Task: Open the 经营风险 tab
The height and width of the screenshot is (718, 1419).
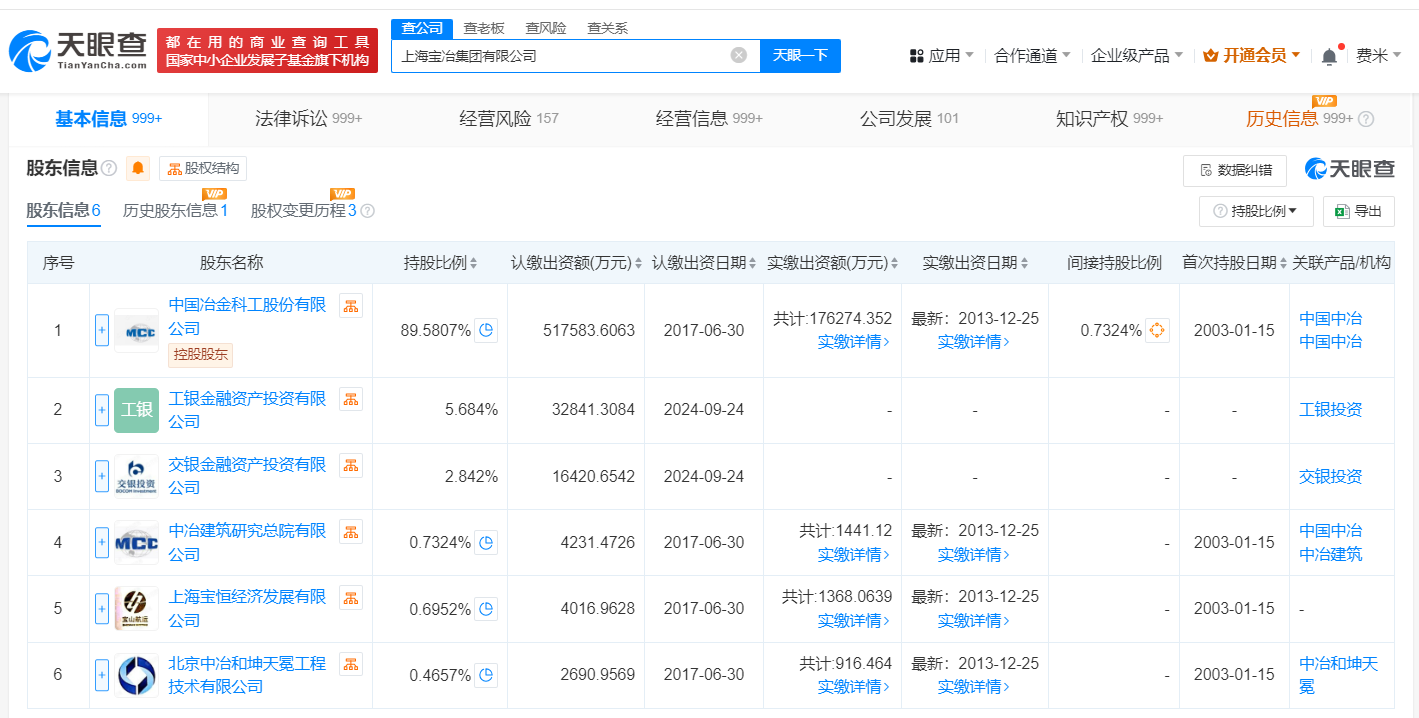Action: tap(508, 119)
